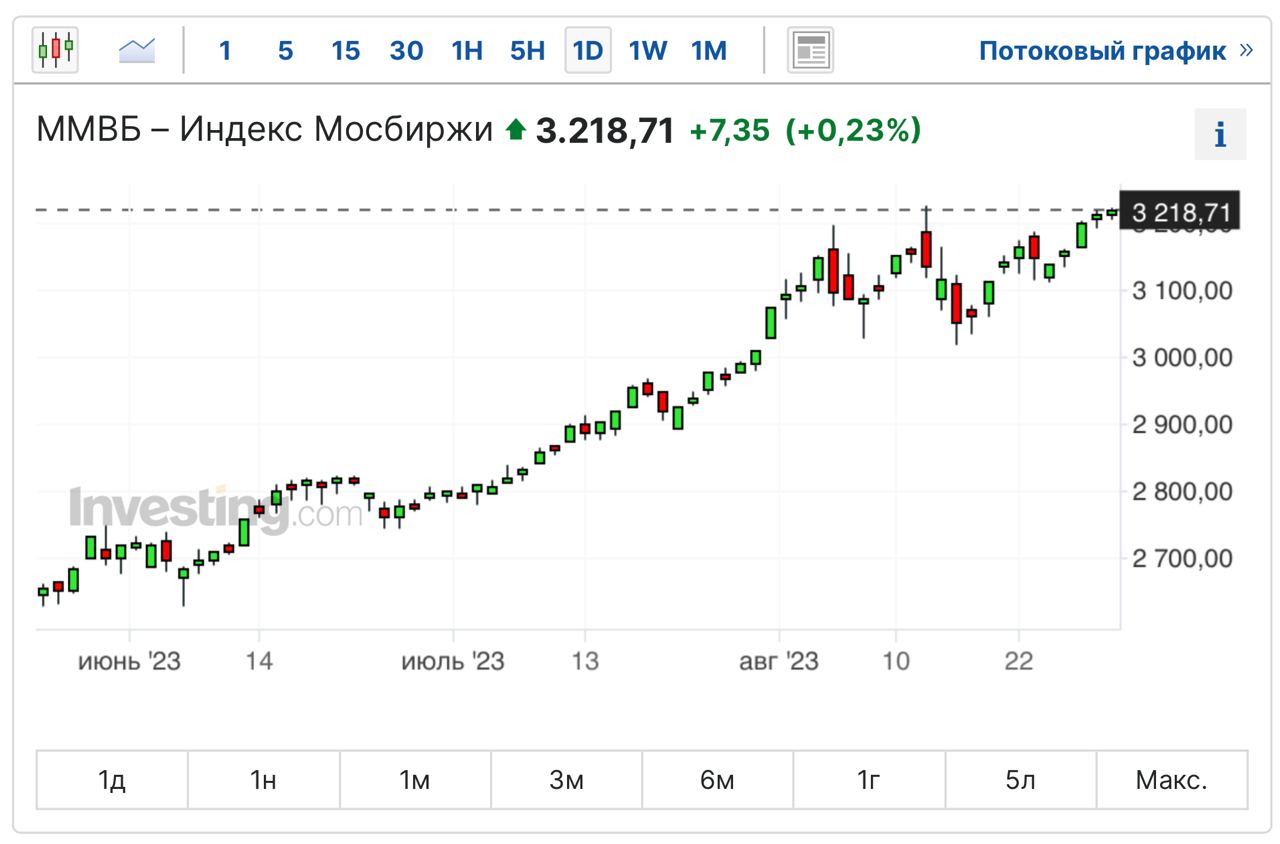1280x844 pixels.
Task: Set the 1-minute interval
Action: (225, 50)
